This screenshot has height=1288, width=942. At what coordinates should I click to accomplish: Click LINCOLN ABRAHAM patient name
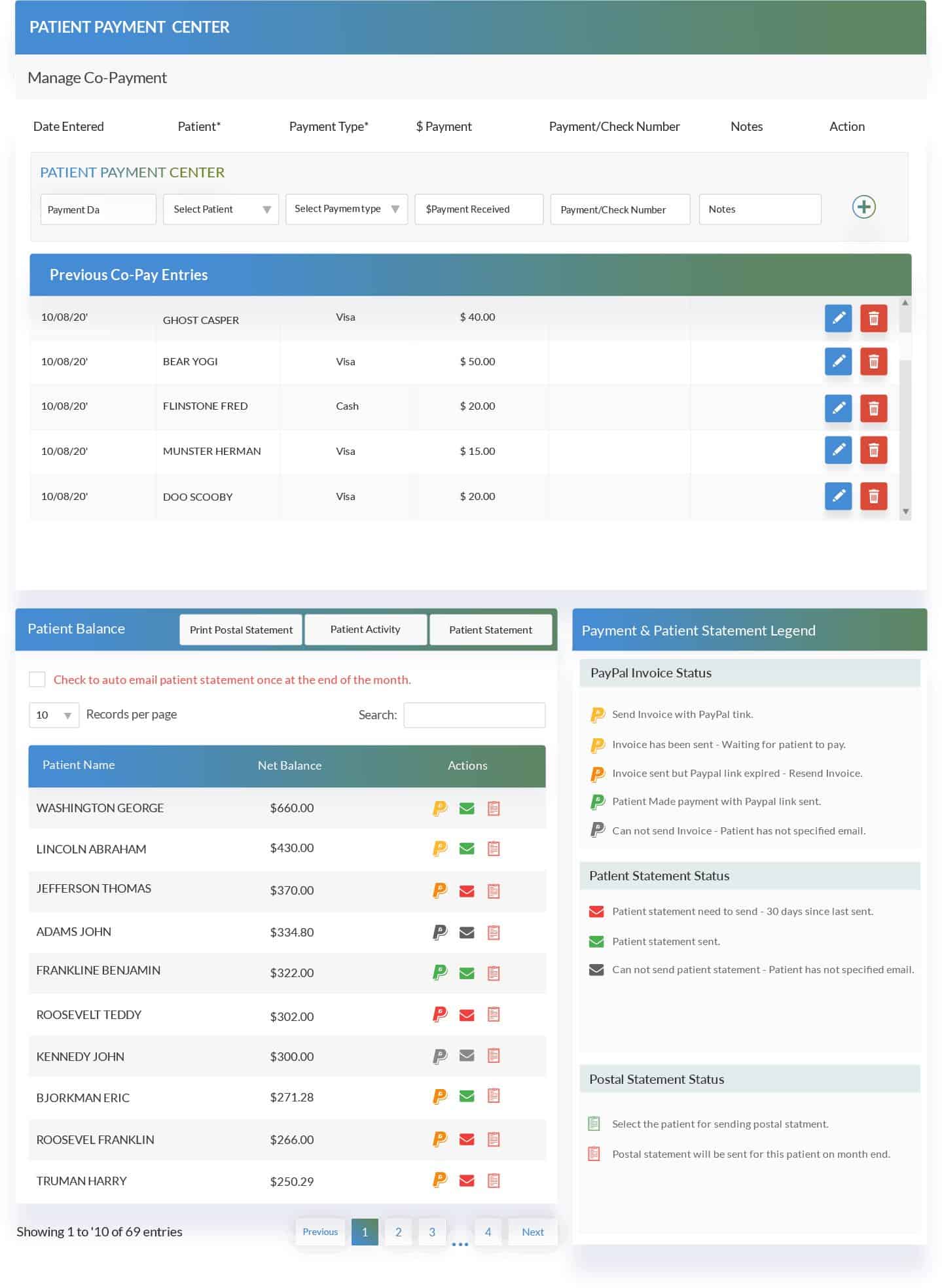click(91, 849)
